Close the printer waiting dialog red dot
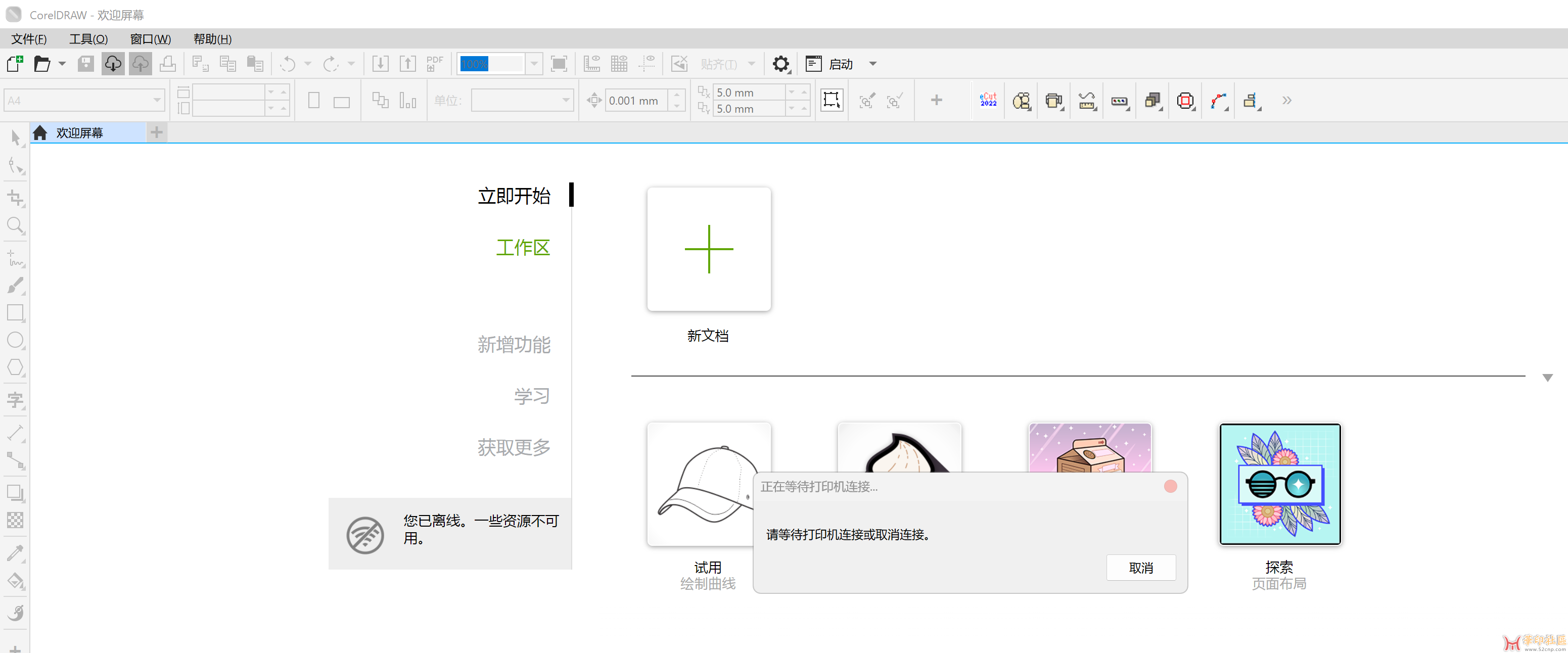 pyautogui.click(x=1170, y=486)
